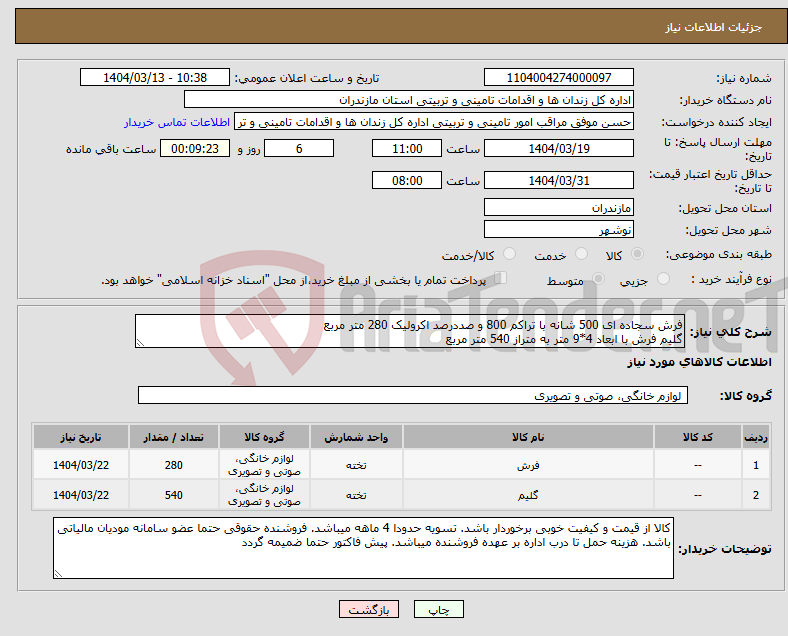Click the buyer notes text area
Viewport: 788px width, 636px height.
pos(363,548)
